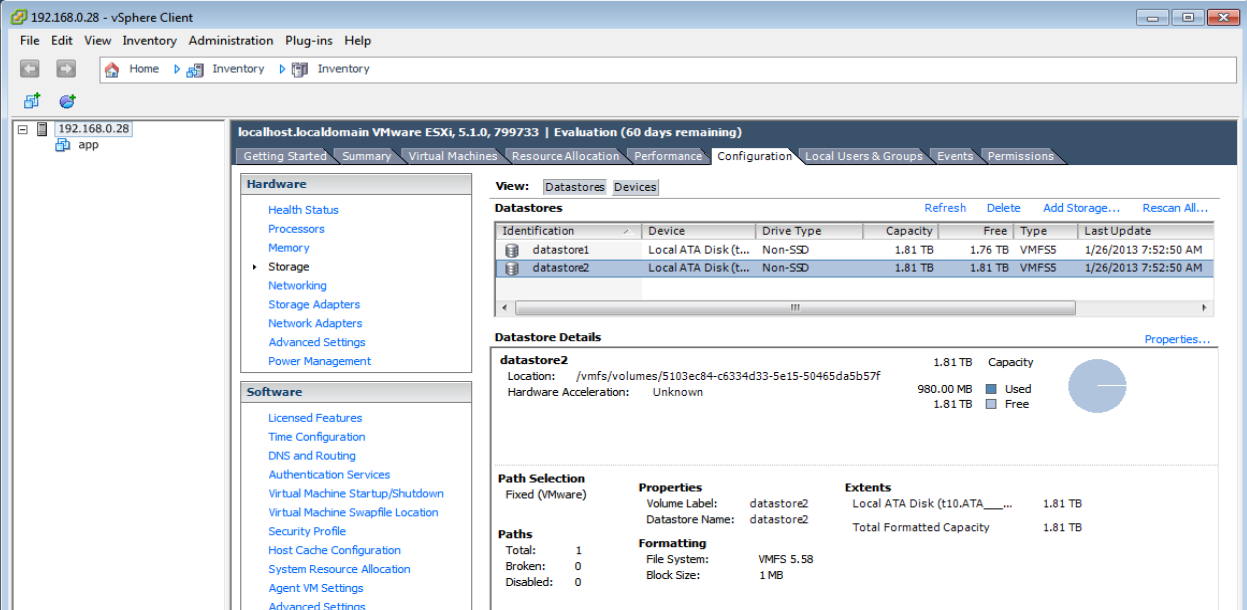1247x610 pixels.
Task: Open Licensed Features link
Action: point(315,418)
